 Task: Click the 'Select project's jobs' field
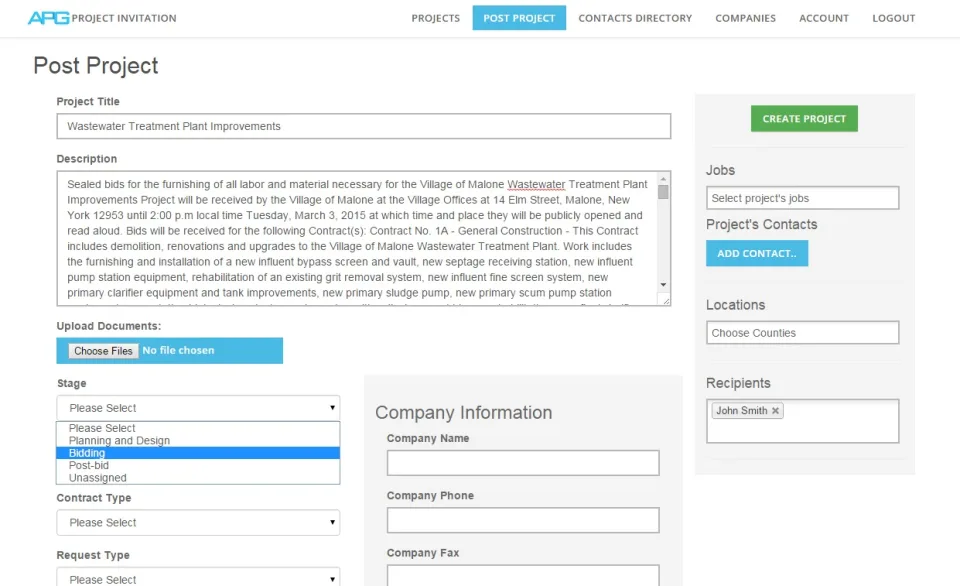click(803, 198)
